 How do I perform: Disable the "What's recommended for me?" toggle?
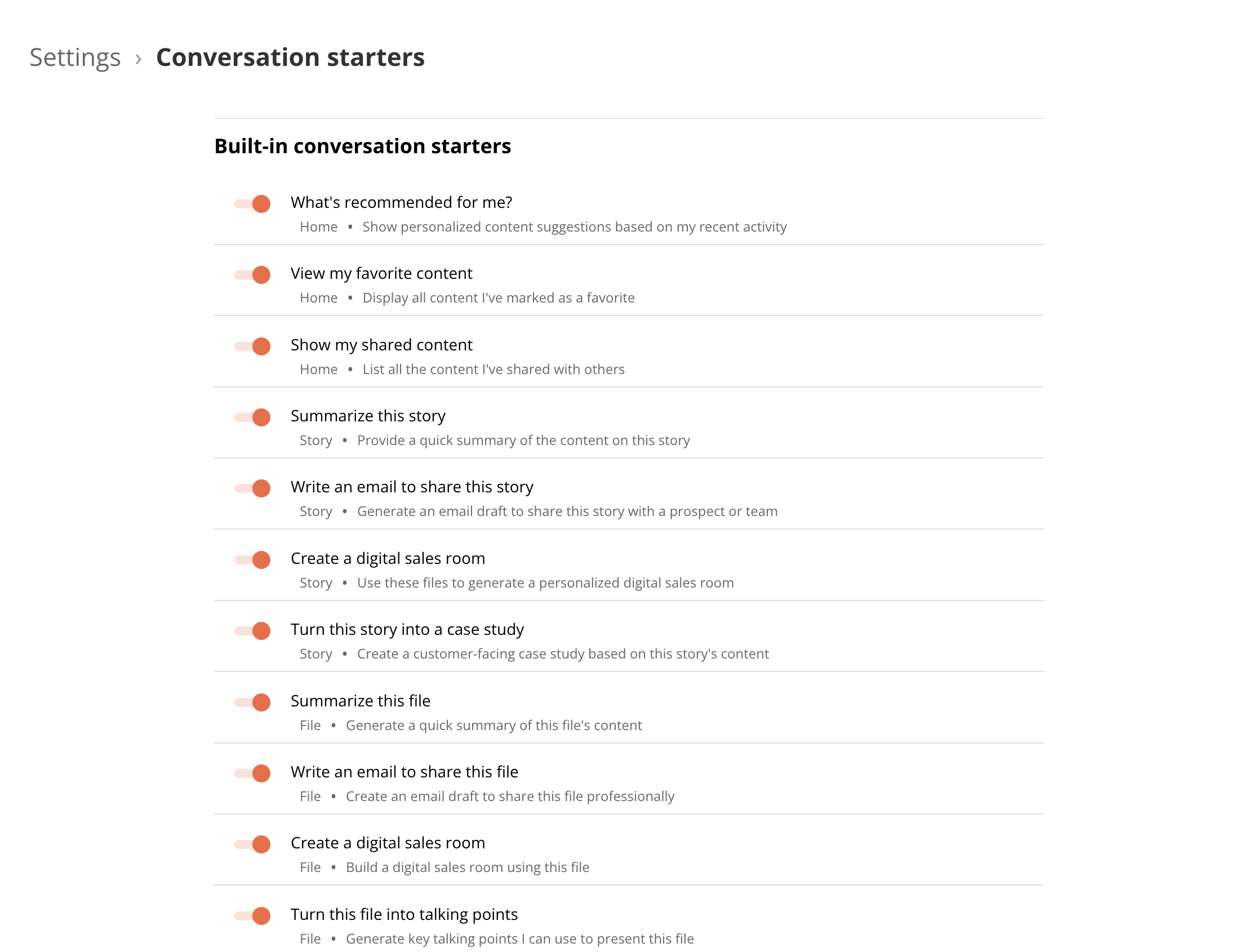tap(252, 204)
